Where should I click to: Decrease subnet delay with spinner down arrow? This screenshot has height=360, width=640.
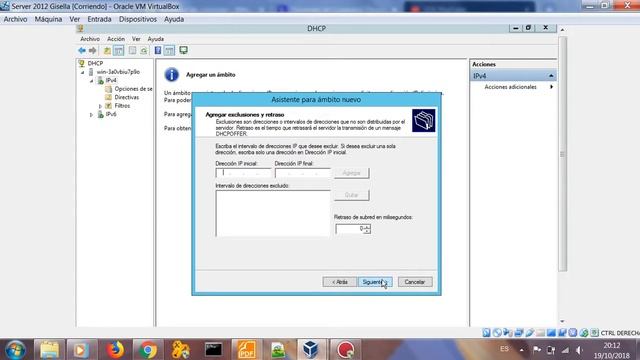(x=367, y=231)
